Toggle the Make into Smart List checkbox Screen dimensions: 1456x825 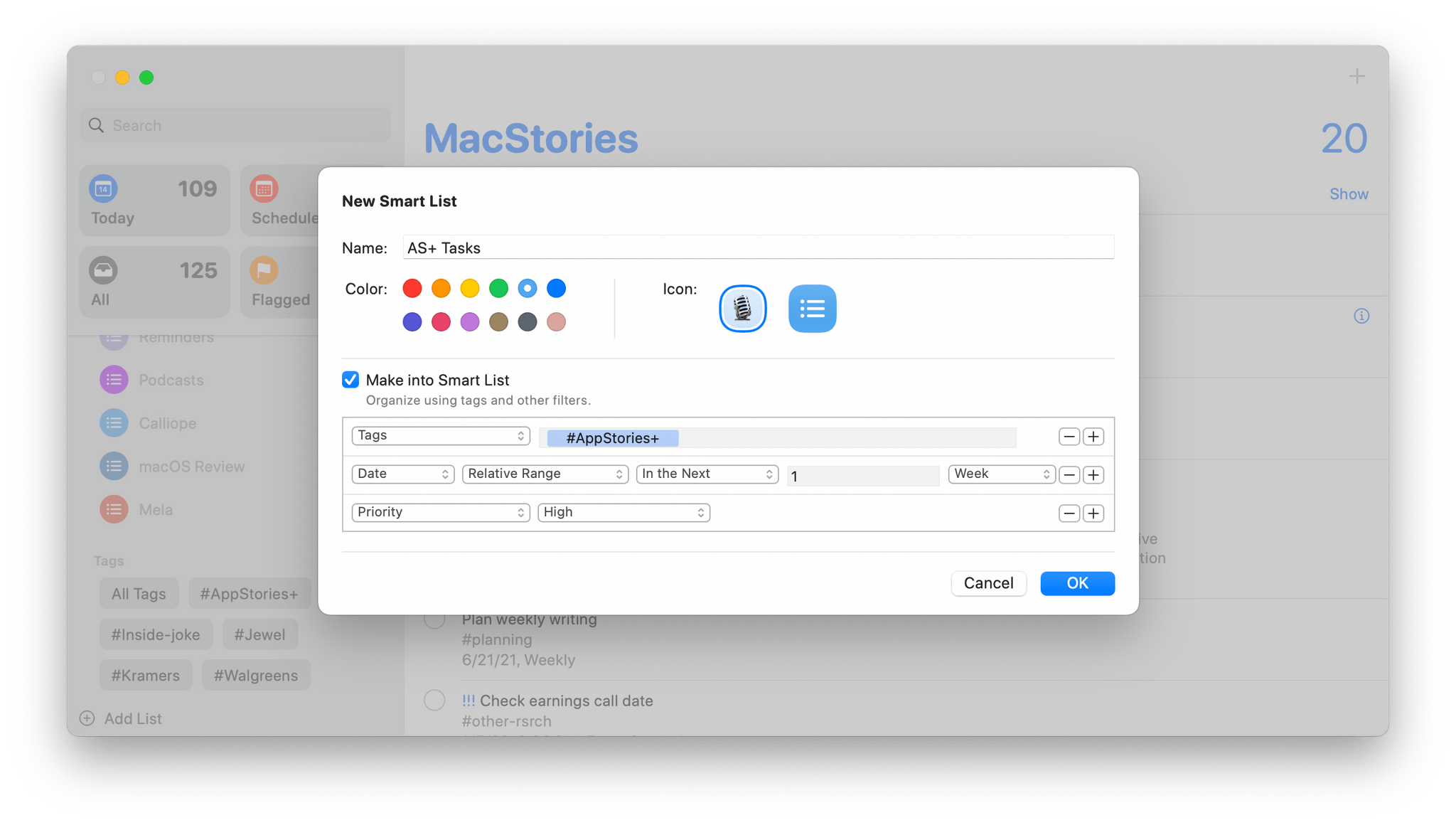(351, 380)
